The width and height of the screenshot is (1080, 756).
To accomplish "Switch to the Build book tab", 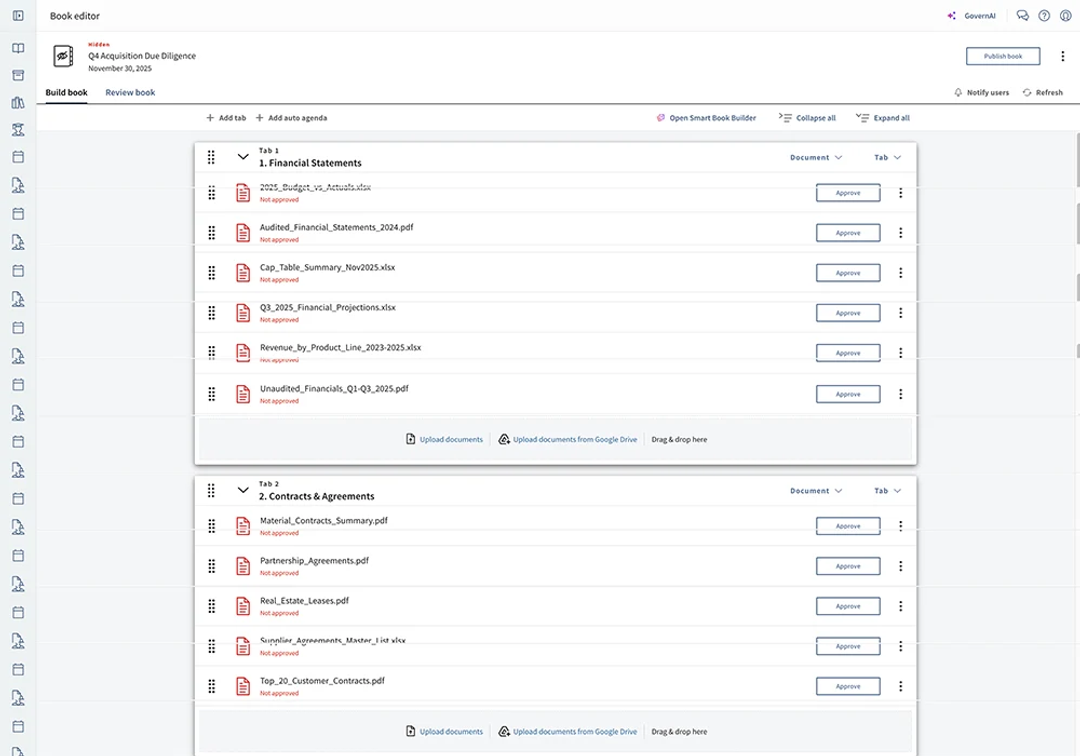I will coord(66,92).
